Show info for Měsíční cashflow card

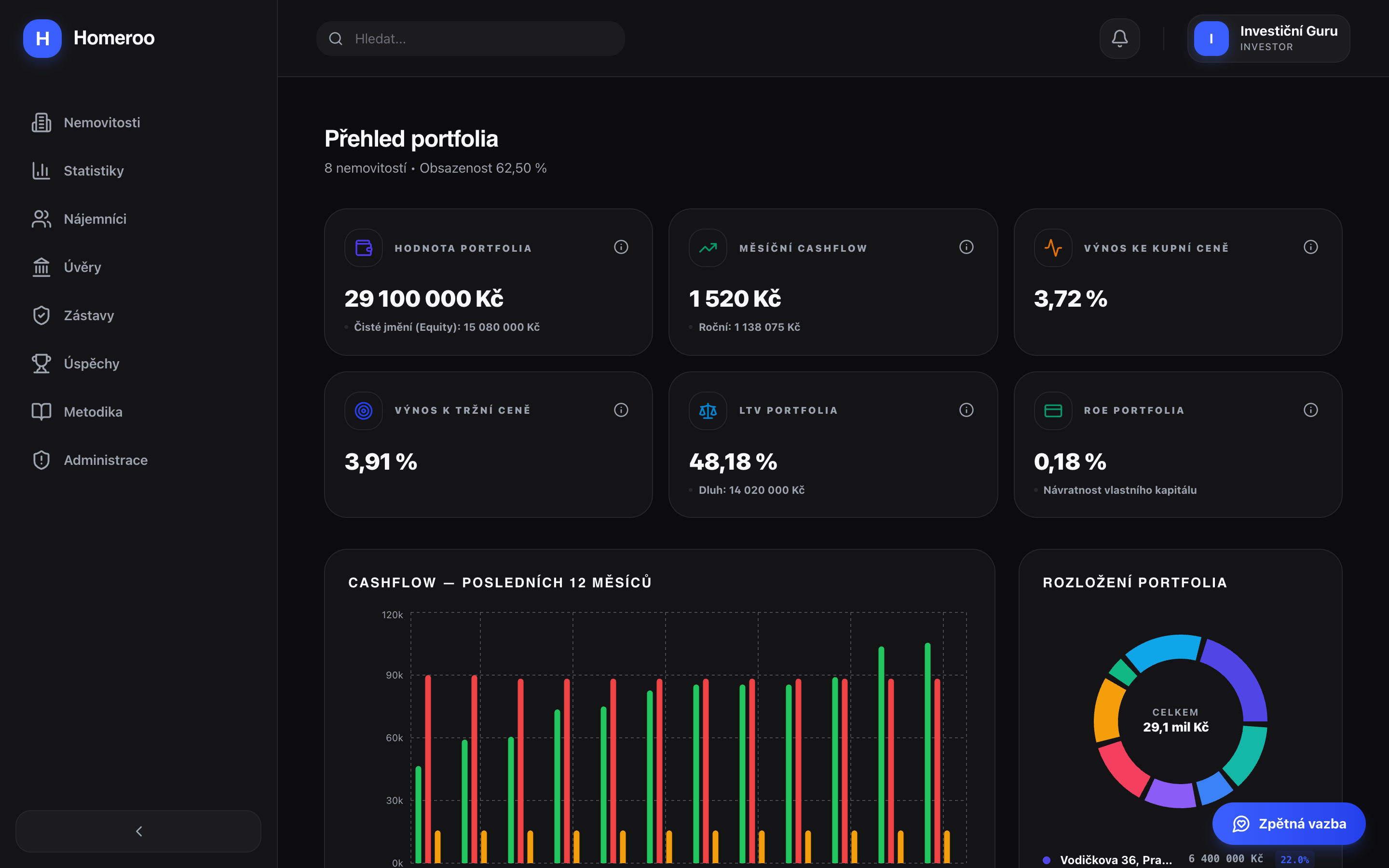tap(966, 247)
